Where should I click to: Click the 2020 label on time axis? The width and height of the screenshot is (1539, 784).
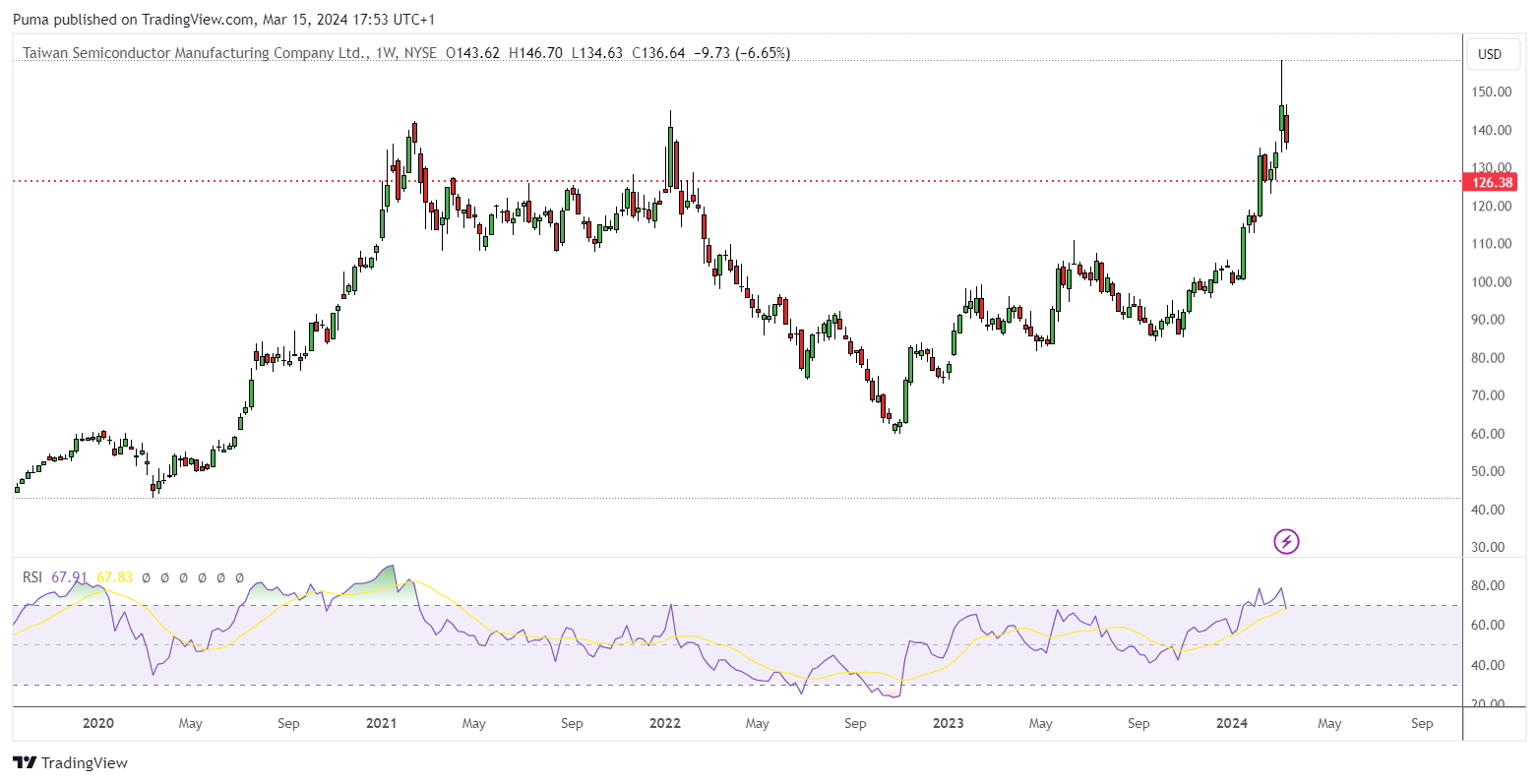[x=97, y=723]
